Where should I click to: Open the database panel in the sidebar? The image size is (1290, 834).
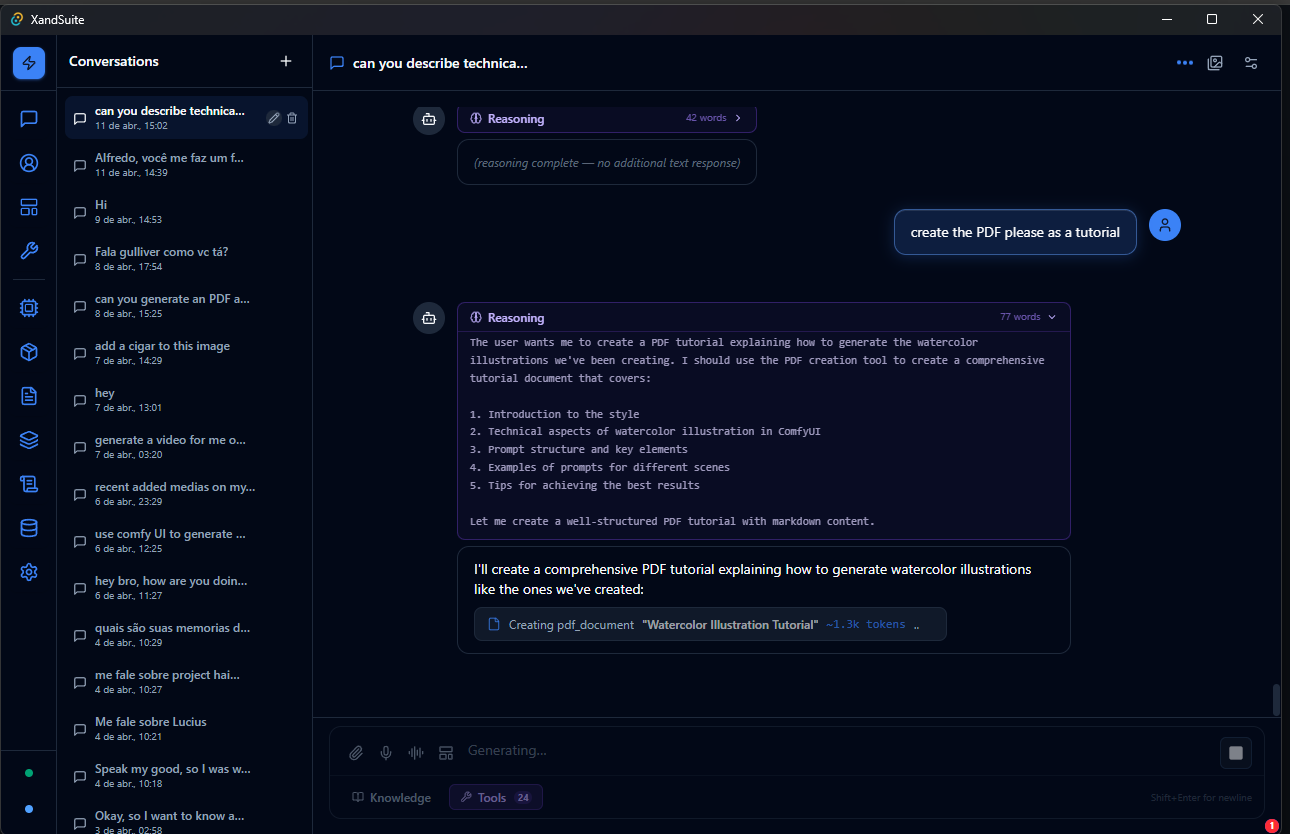[28, 527]
